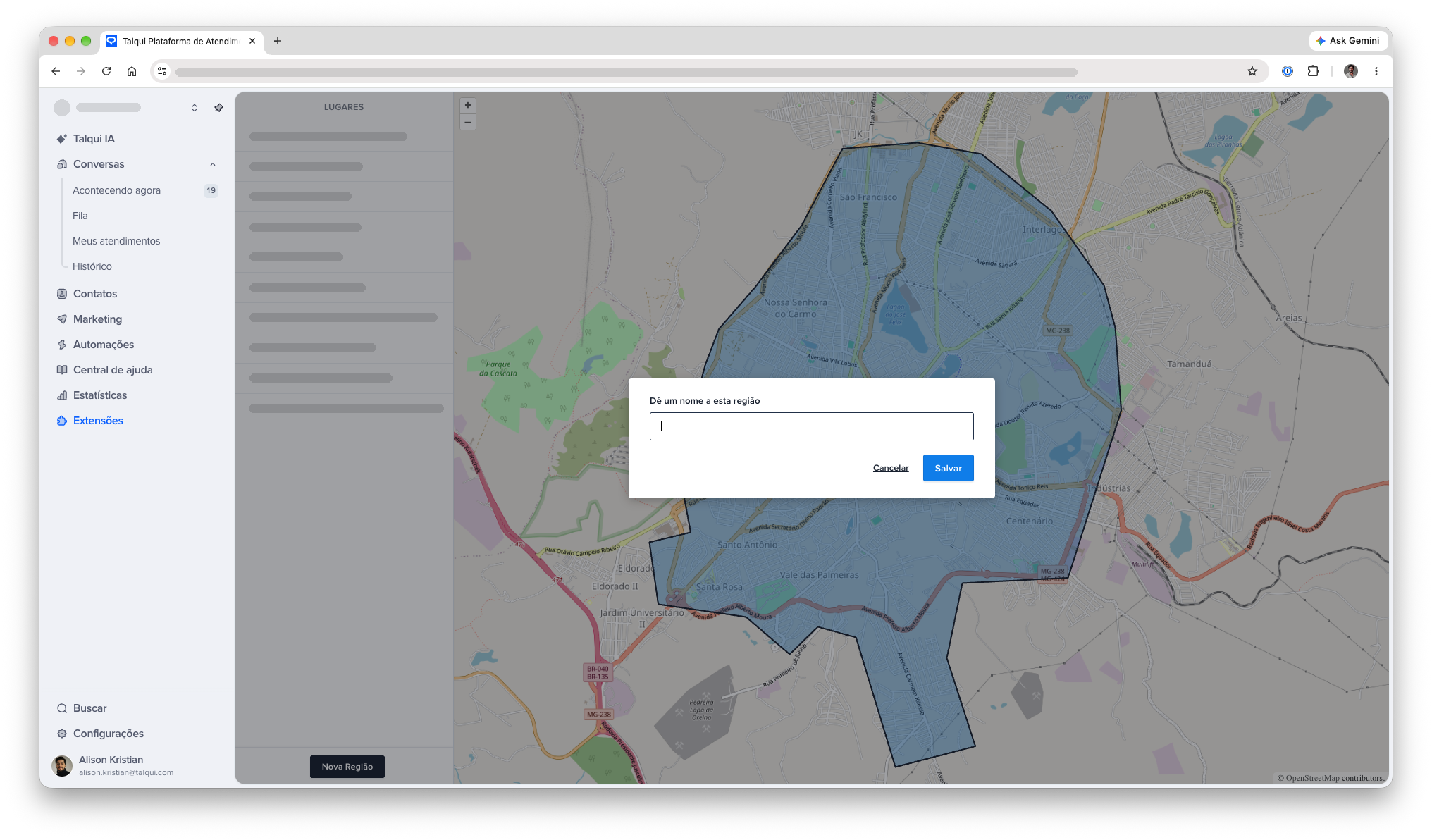Click the 1Password extension icon
Screen dimensions: 1432x840
tap(1288, 71)
